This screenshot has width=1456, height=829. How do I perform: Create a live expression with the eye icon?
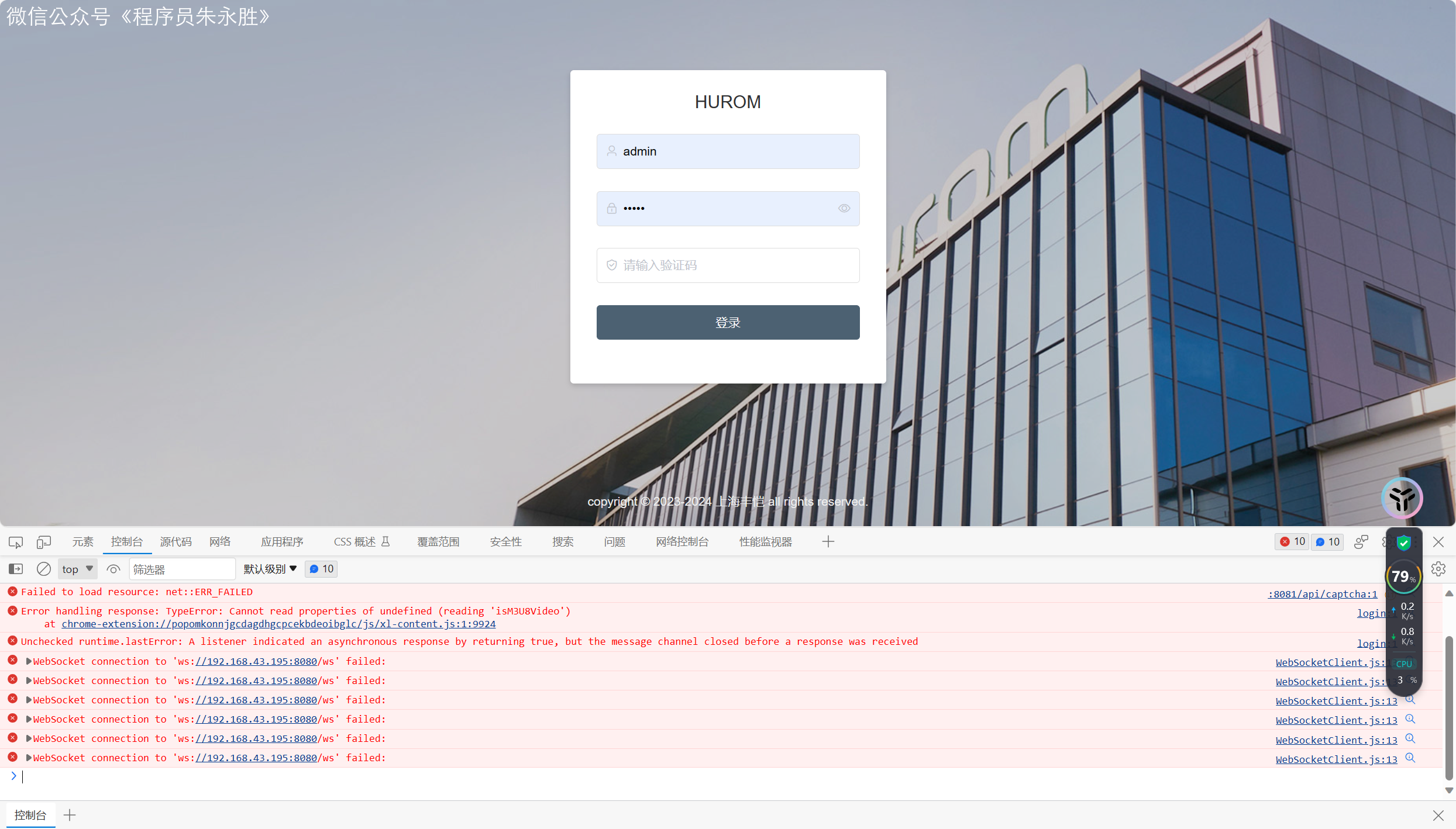pos(113,568)
